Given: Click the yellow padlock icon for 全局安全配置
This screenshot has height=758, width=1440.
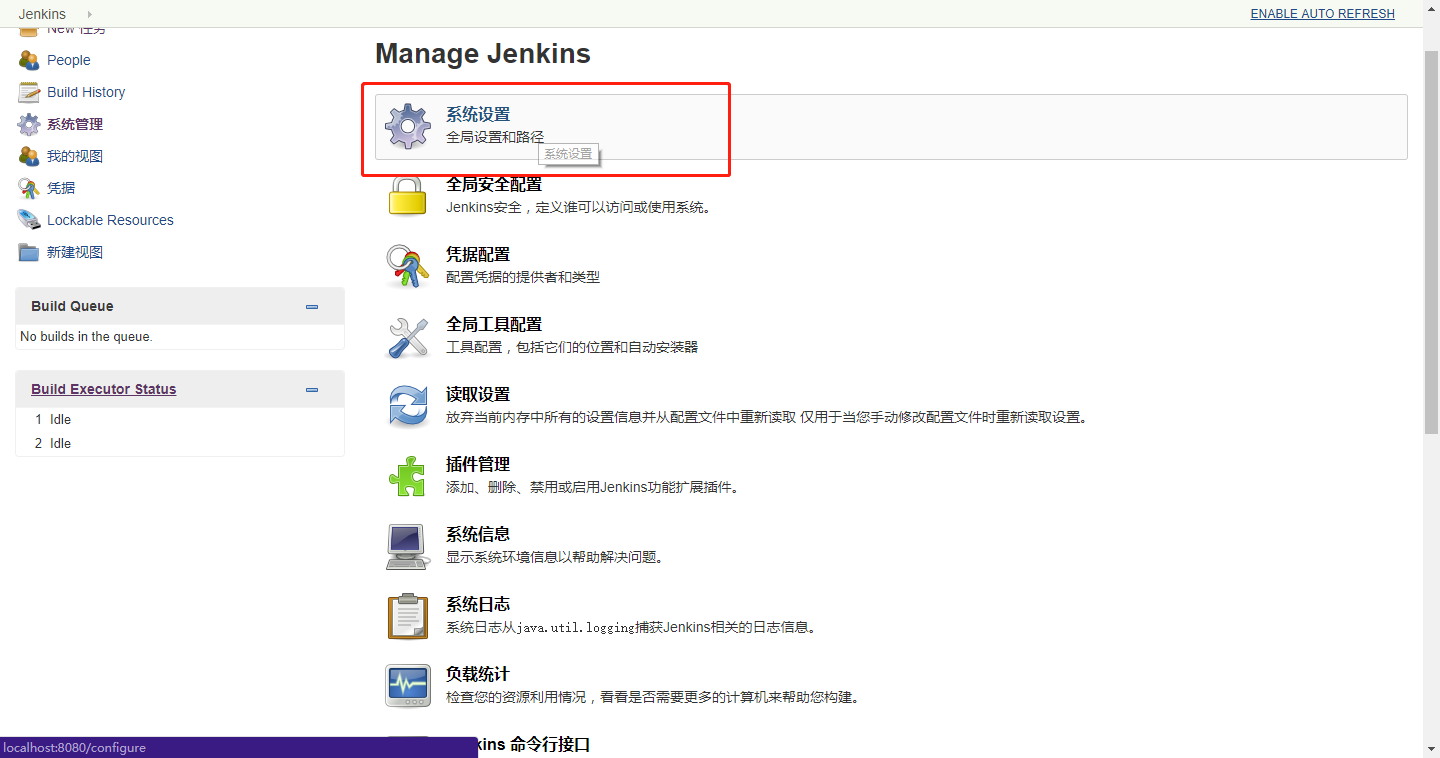Looking at the screenshot, I should click(408, 195).
